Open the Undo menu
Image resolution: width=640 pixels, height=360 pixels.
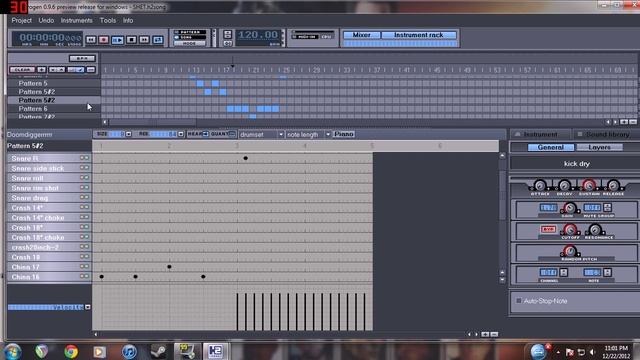[x=46, y=20]
